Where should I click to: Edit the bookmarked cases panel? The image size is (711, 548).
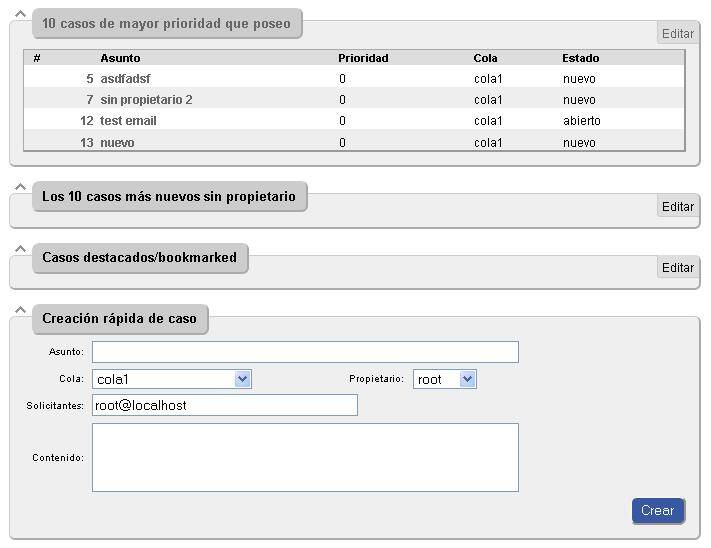(677, 267)
